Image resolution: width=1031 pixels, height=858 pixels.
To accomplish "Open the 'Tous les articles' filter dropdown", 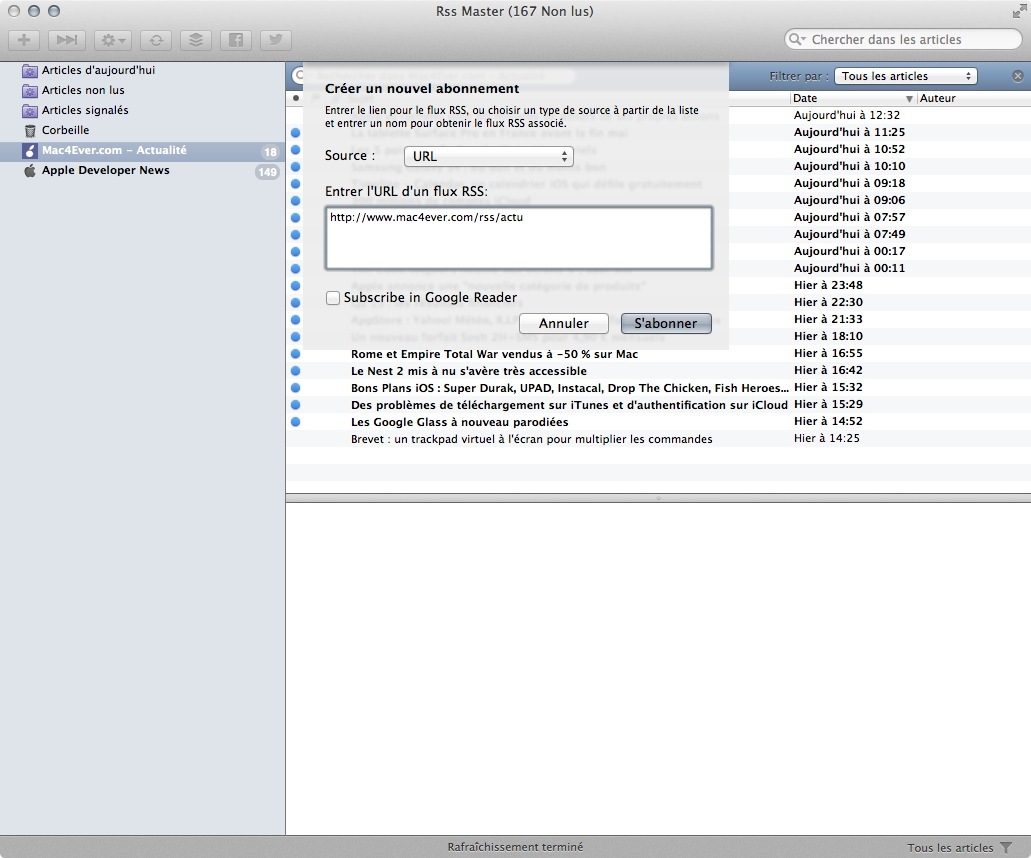I will (x=905, y=76).
